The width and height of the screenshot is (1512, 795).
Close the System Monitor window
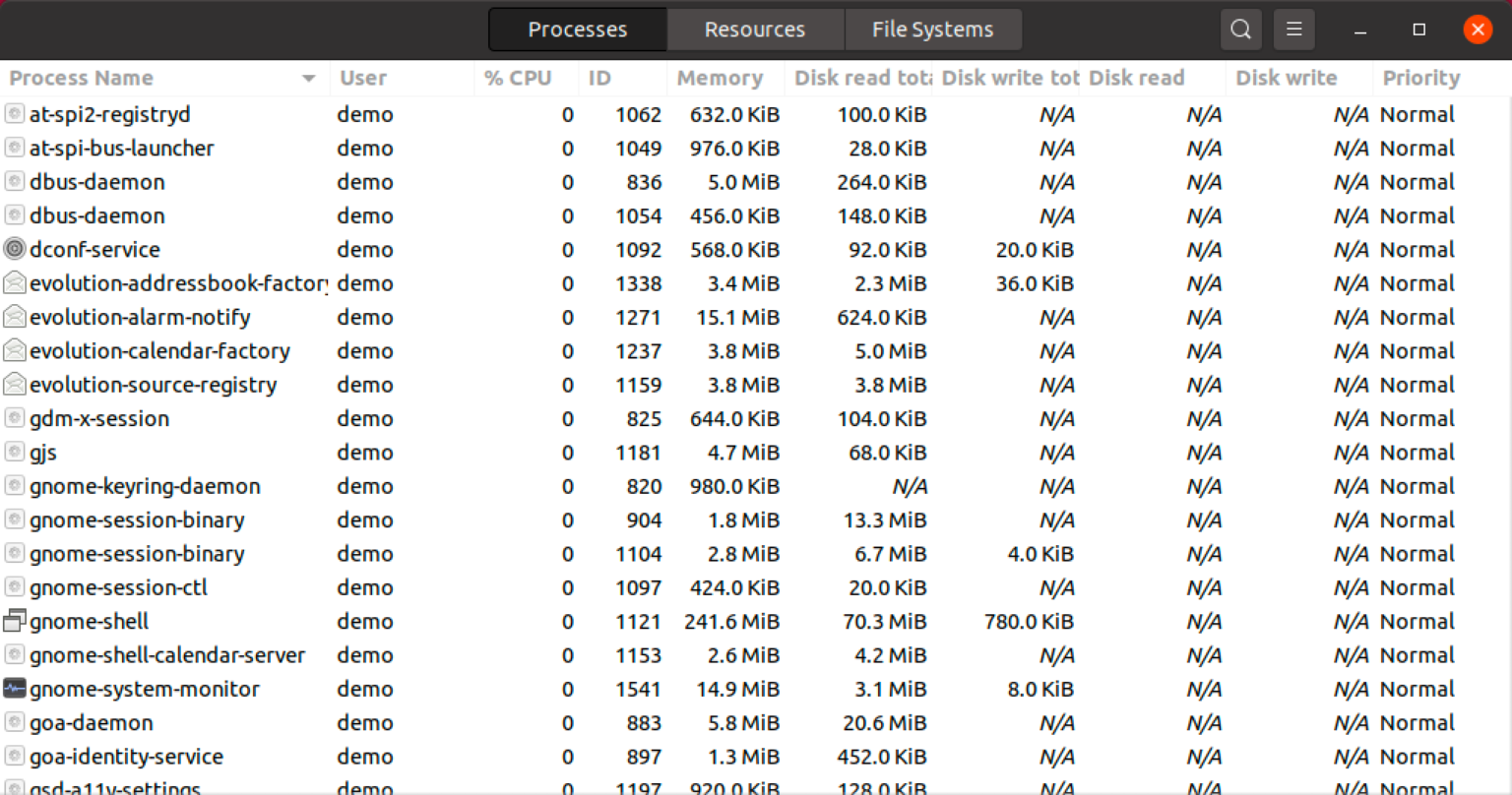pyautogui.click(x=1478, y=30)
